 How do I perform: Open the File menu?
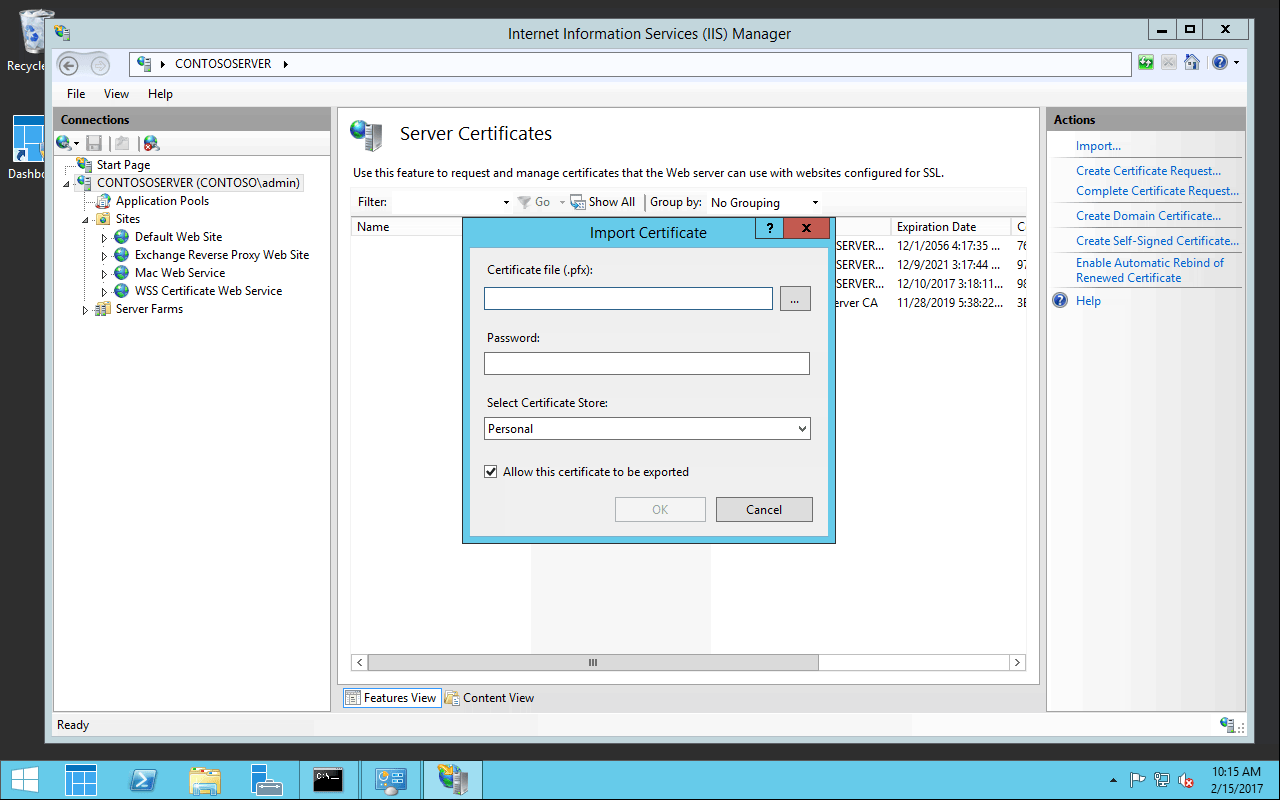pyautogui.click(x=76, y=94)
